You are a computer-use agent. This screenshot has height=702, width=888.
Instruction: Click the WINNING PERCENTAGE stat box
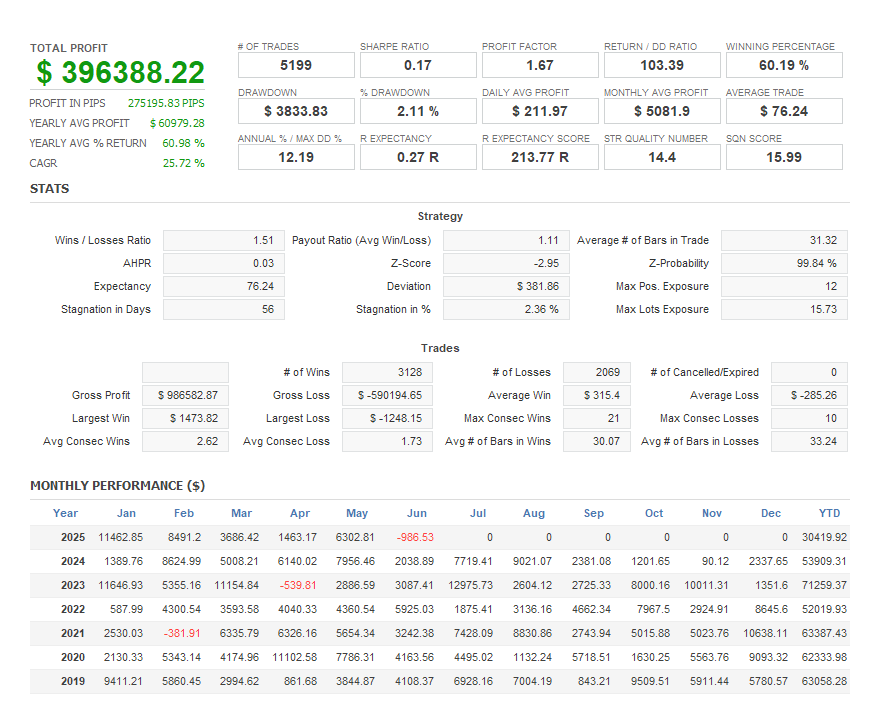[784, 64]
